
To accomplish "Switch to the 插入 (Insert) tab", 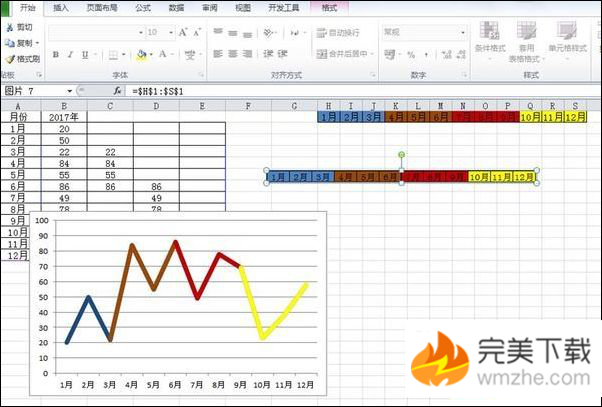I will 61,8.
